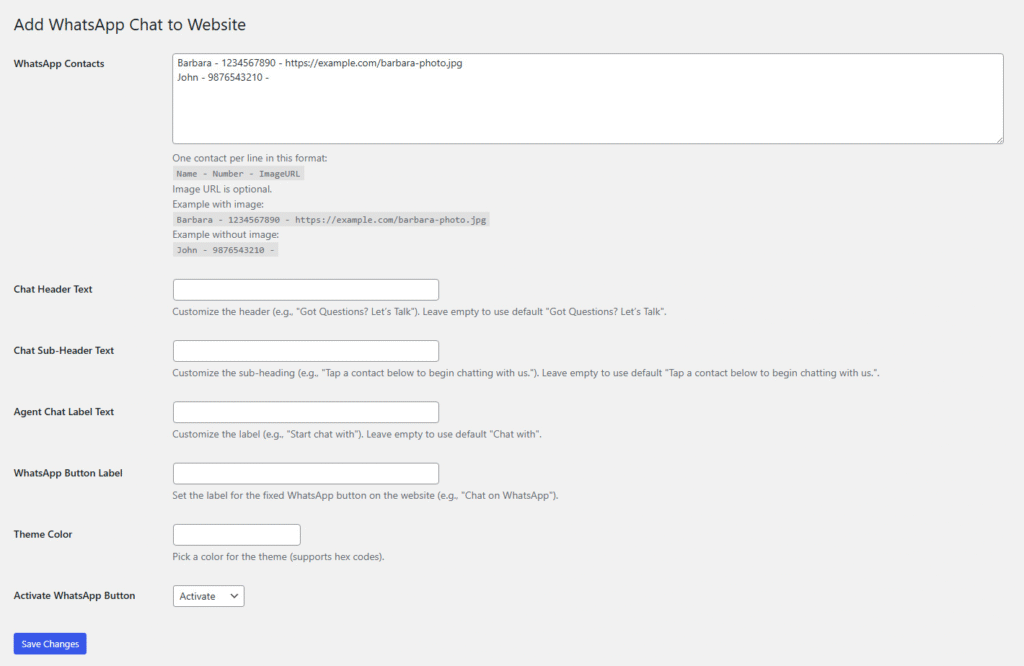
Task: Focus the WhatsApp Button Label input
Action: tap(306, 473)
